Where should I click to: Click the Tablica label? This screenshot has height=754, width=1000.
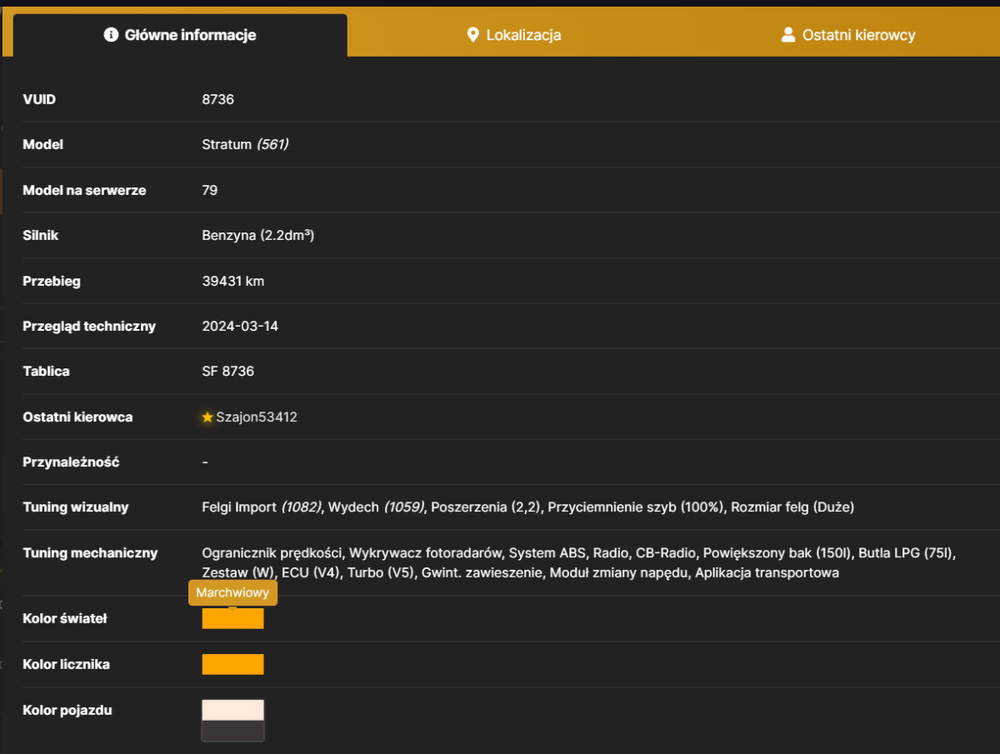[x=46, y=371]
